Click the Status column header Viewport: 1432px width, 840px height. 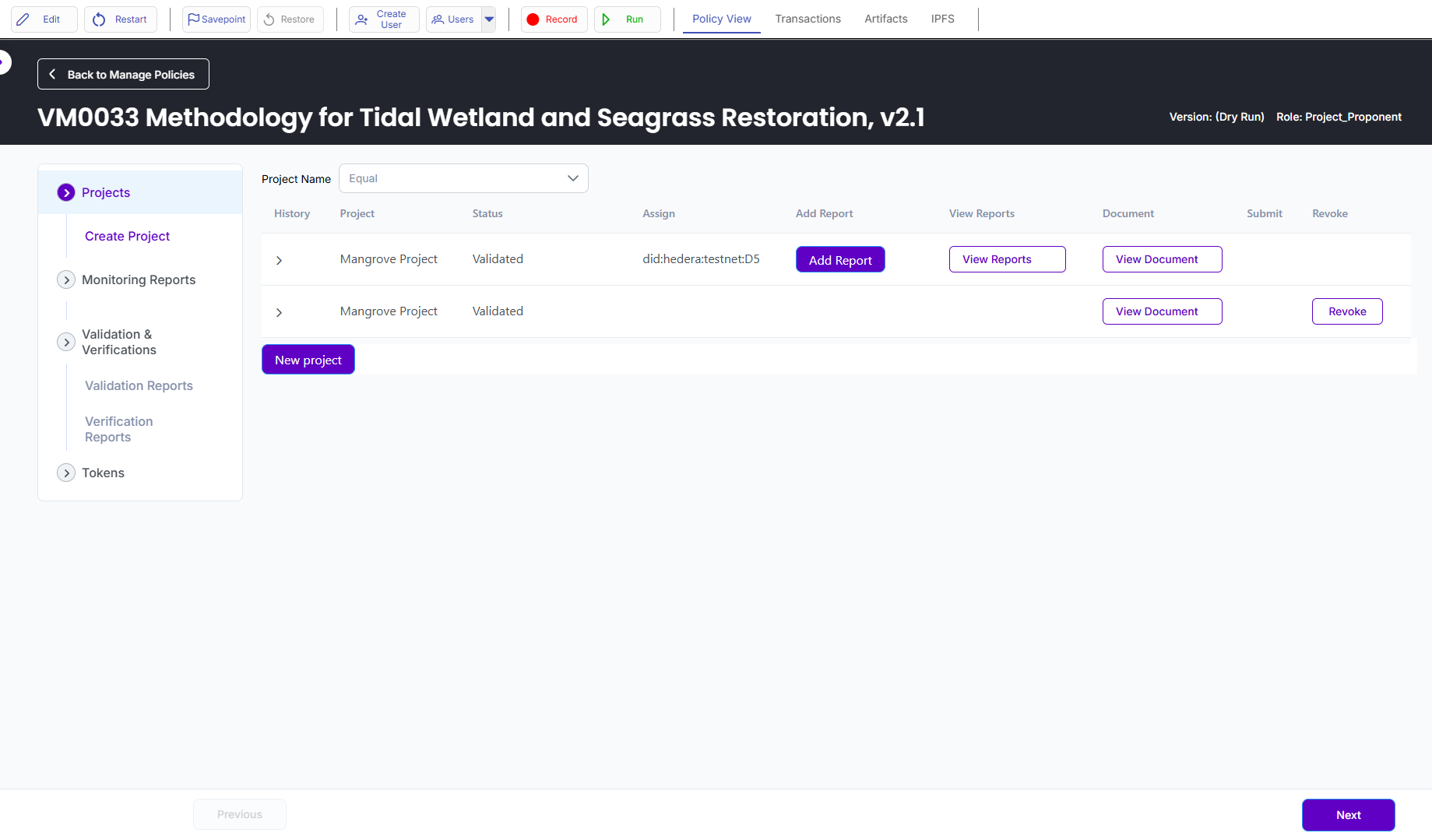487,213
